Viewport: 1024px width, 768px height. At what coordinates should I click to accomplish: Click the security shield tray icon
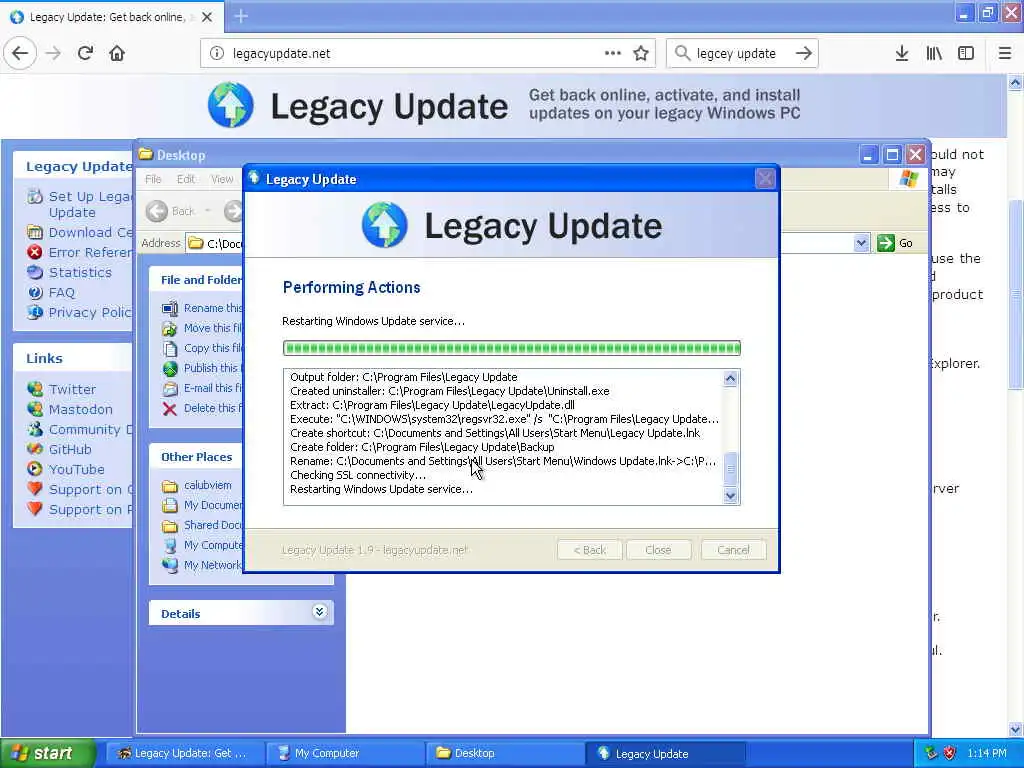(x=949, y=753)
